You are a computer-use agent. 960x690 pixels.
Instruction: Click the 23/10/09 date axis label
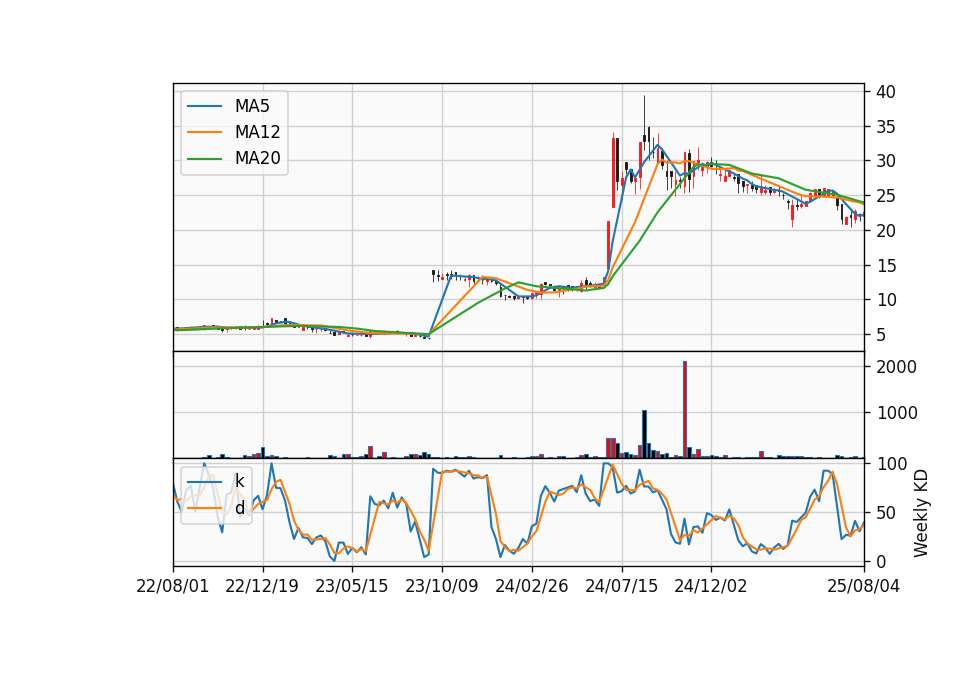click(441, 586)
